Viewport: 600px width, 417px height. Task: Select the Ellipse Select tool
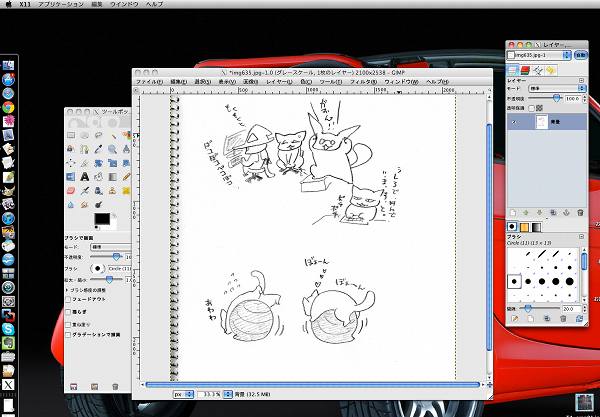[85, 135]
